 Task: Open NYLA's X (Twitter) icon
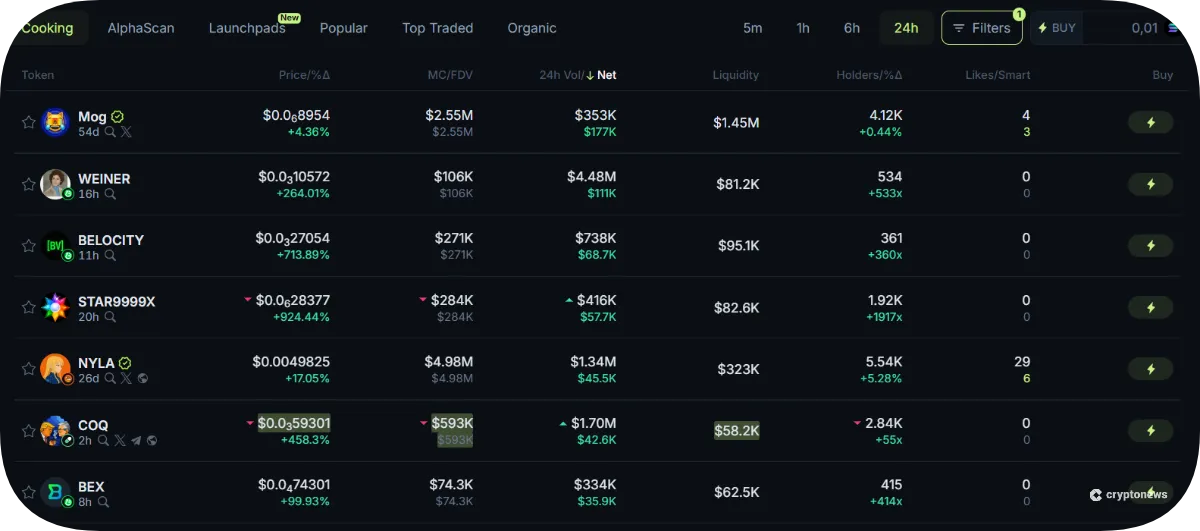click(x=126, y=379)
